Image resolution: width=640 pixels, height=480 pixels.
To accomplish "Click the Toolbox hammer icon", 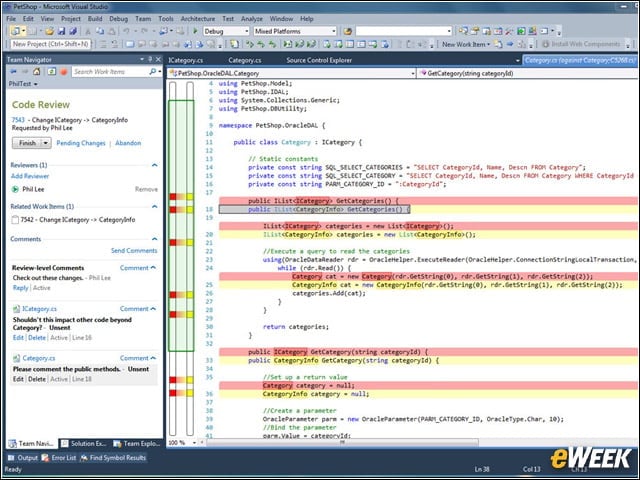I will pyautogui.click(x=509, y=31).
